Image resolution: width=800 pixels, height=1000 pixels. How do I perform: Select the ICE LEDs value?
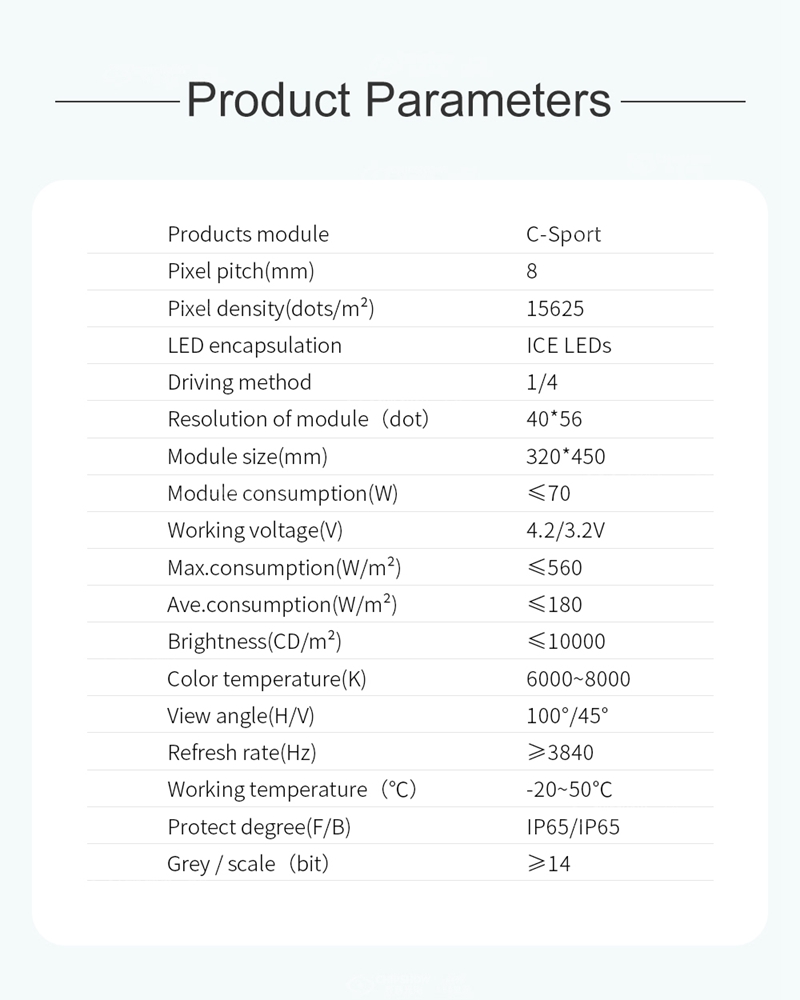point(568,345)
